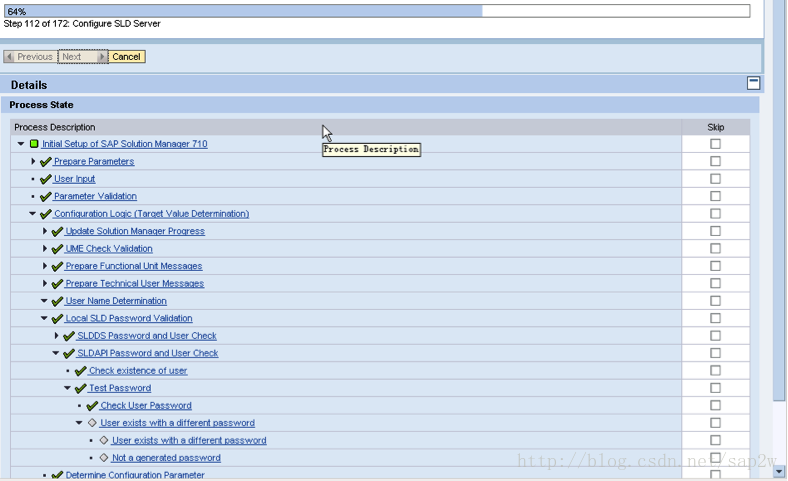Click the Cancel button
This screenshot has height=481, width=788.
127,57
